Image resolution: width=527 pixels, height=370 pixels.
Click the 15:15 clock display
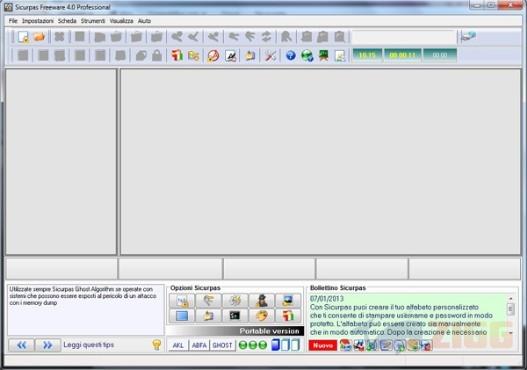tap(367, 55)
